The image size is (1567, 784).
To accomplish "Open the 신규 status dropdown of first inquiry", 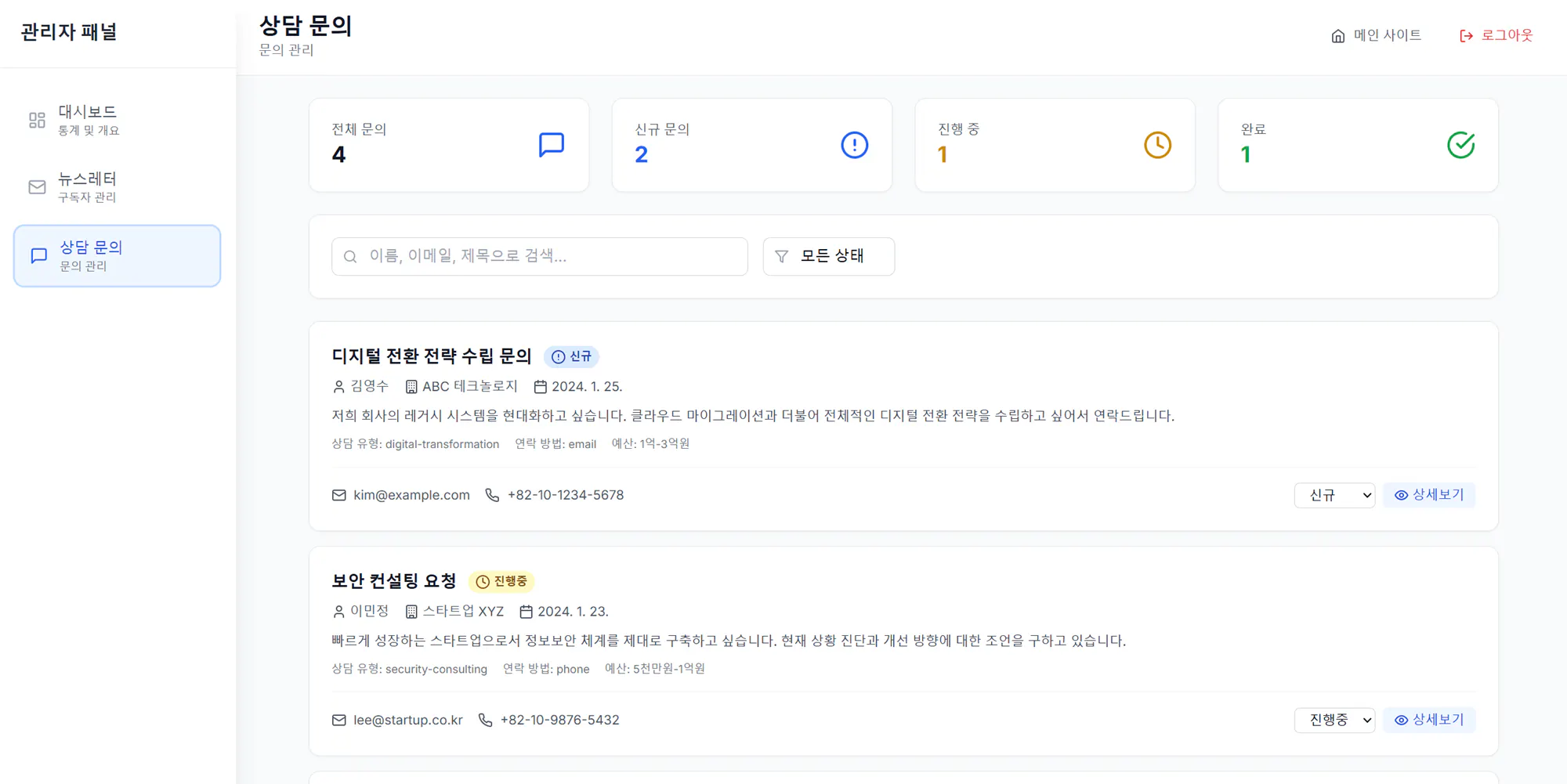I will coord(1334,495).
